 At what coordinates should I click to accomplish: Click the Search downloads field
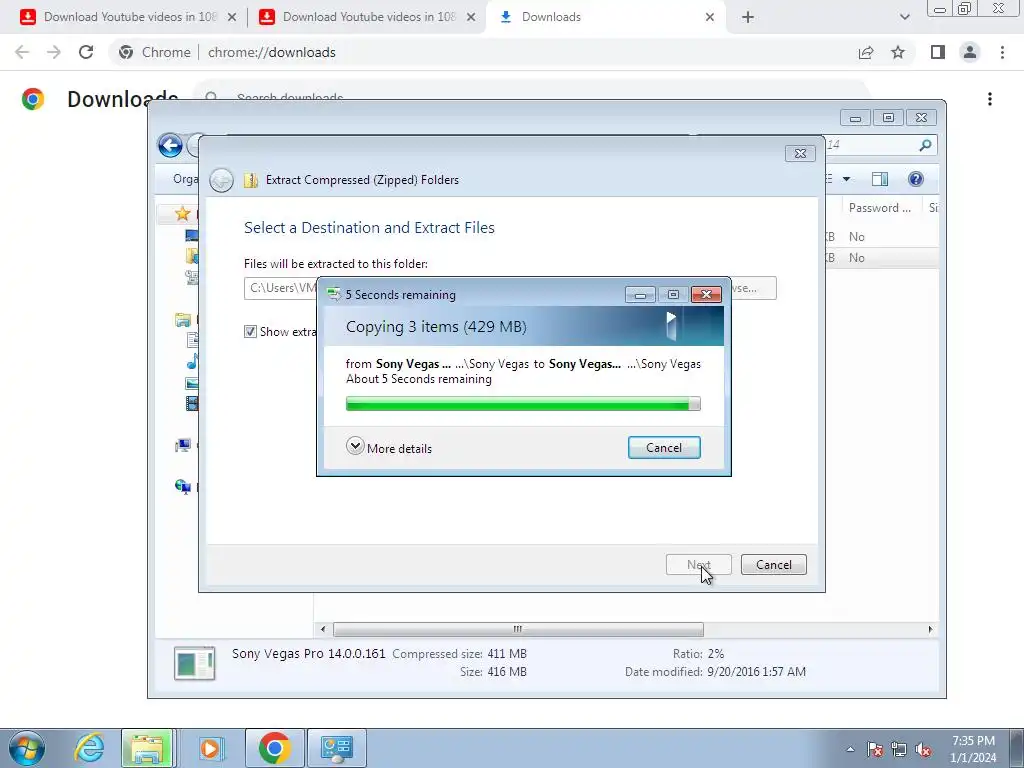pos(532,91)
